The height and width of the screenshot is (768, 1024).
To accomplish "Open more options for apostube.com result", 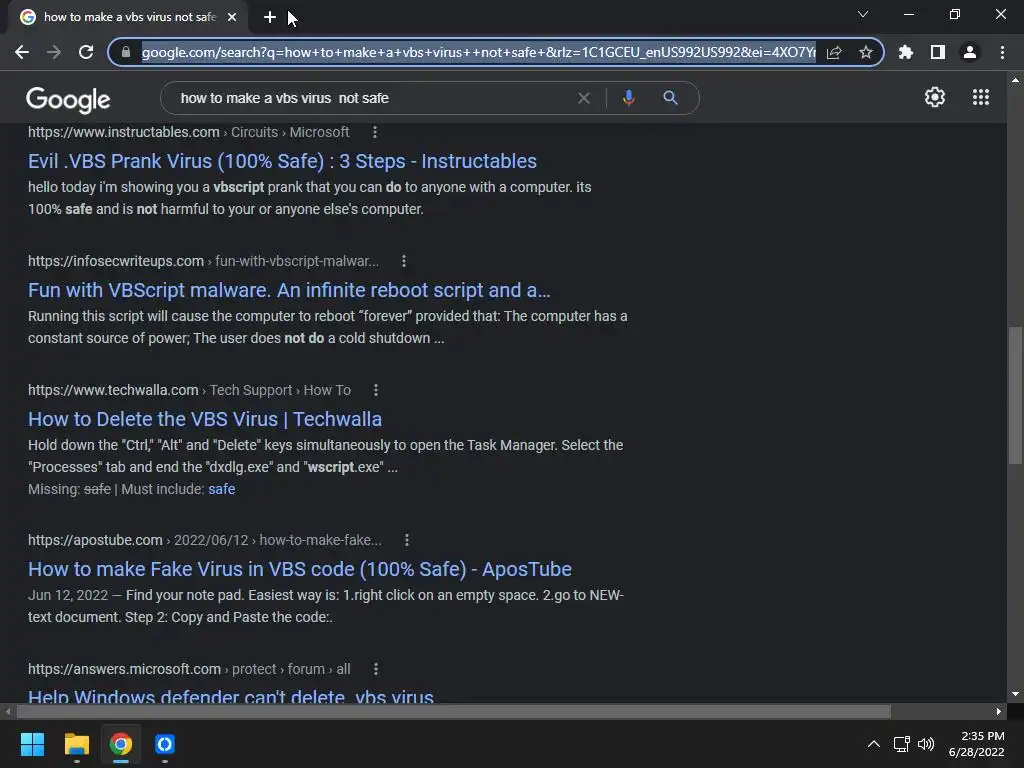I will tap(407, 540).
